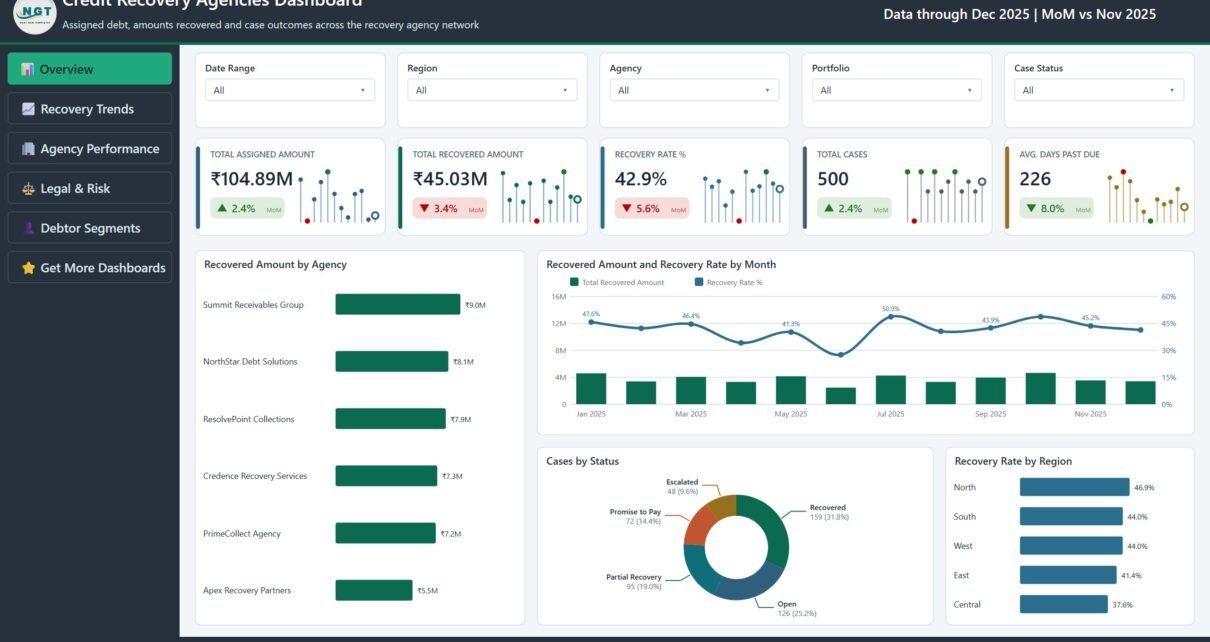Select the Debtor Segments navigation button
This screenshot has width=1210, height=642.
coord(90,228)
